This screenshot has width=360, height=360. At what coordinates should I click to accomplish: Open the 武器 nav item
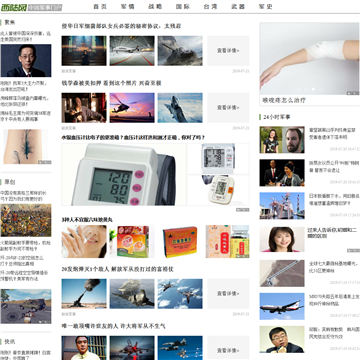coord(238,7)
